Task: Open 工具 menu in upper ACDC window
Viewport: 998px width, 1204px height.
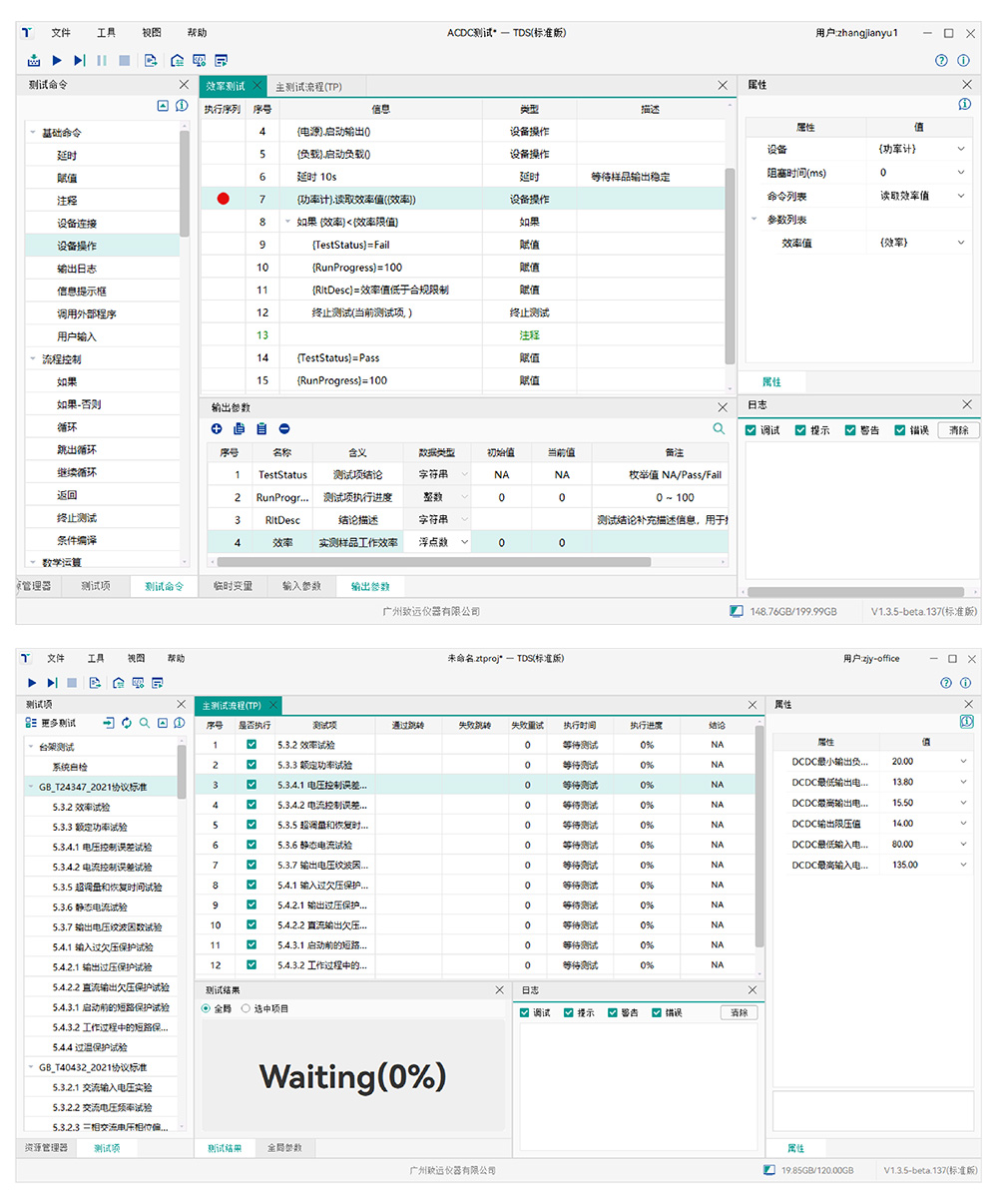Action: click(x=106, y=33)
